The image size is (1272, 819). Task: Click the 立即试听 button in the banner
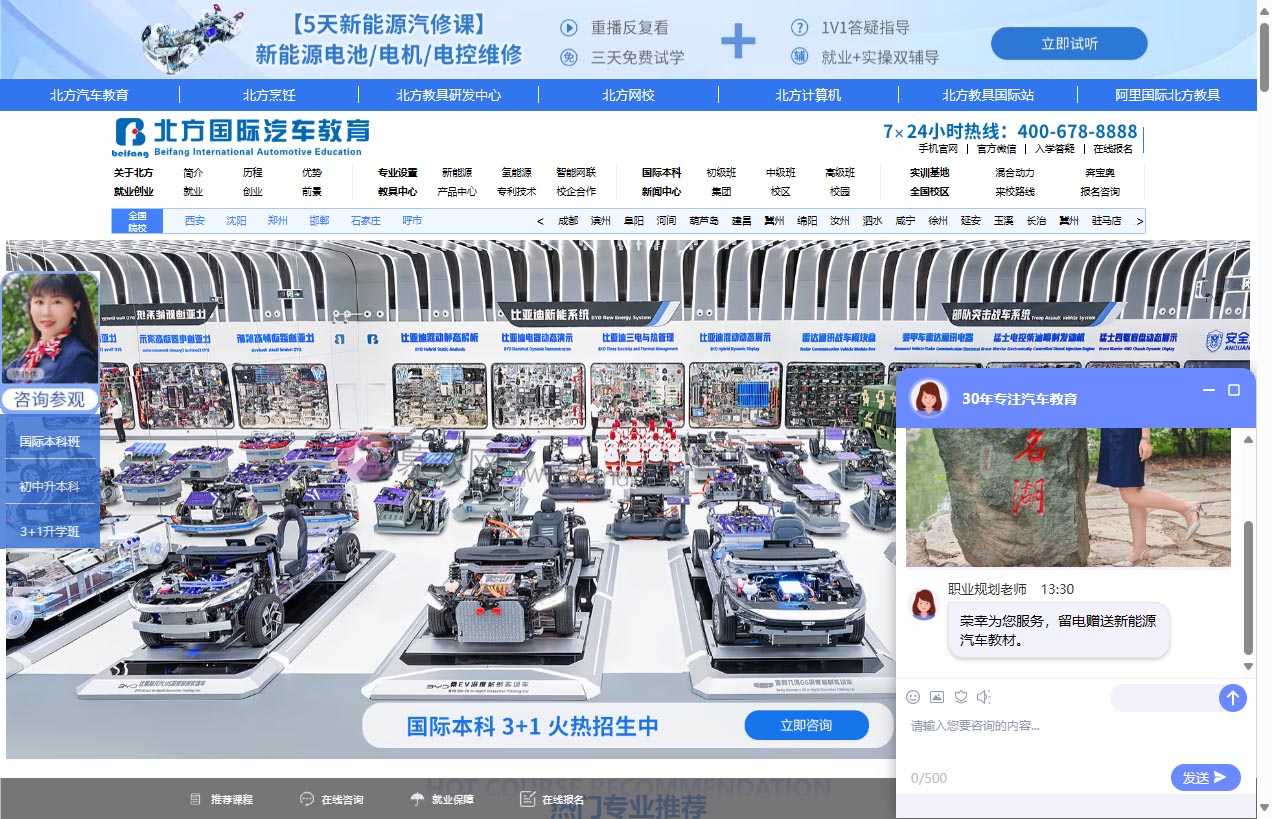[x=1069, y=43]
